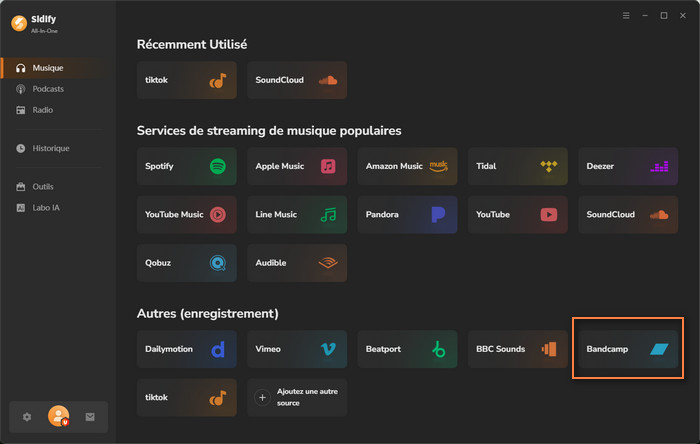700x444 pixels.
Task: Open the Audible service tile
Action: tap(297, 263)
